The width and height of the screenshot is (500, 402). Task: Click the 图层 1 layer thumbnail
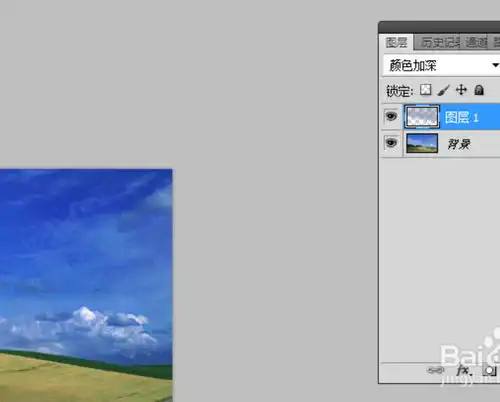pyautogui.click(x=422, y=117)
